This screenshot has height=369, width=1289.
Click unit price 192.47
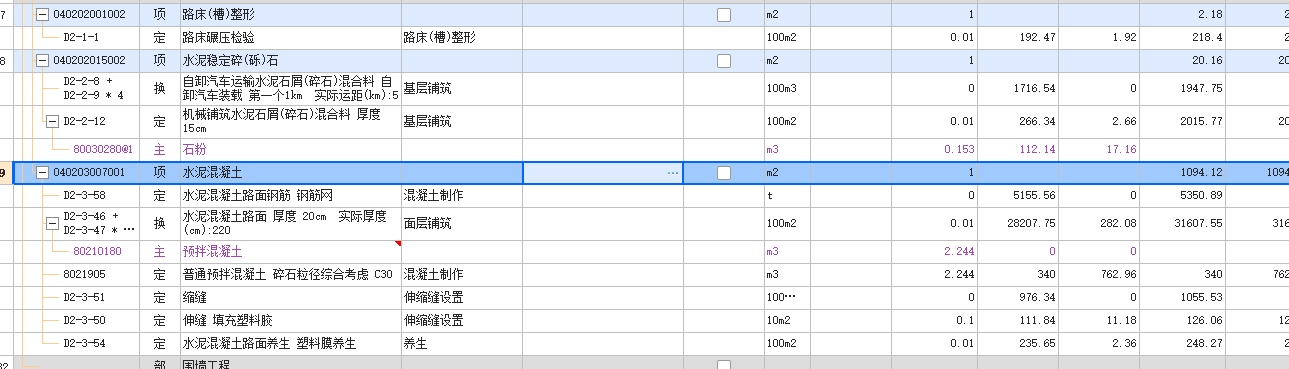click(1037, 37)
